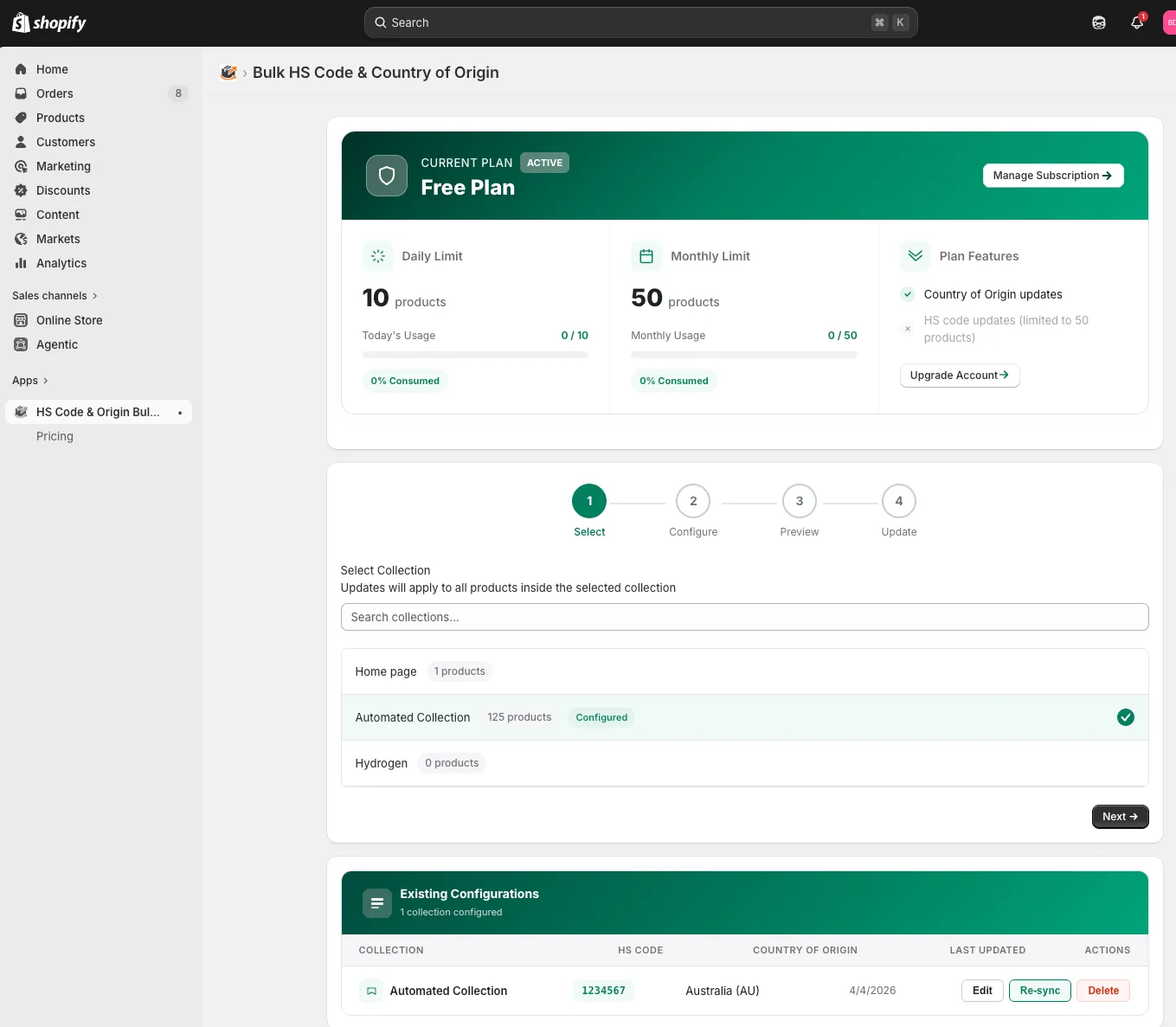The height and width of the screenshot is (1027, 1176).
Task: Click the Australia (AU) cell
Action: (723, 991)
